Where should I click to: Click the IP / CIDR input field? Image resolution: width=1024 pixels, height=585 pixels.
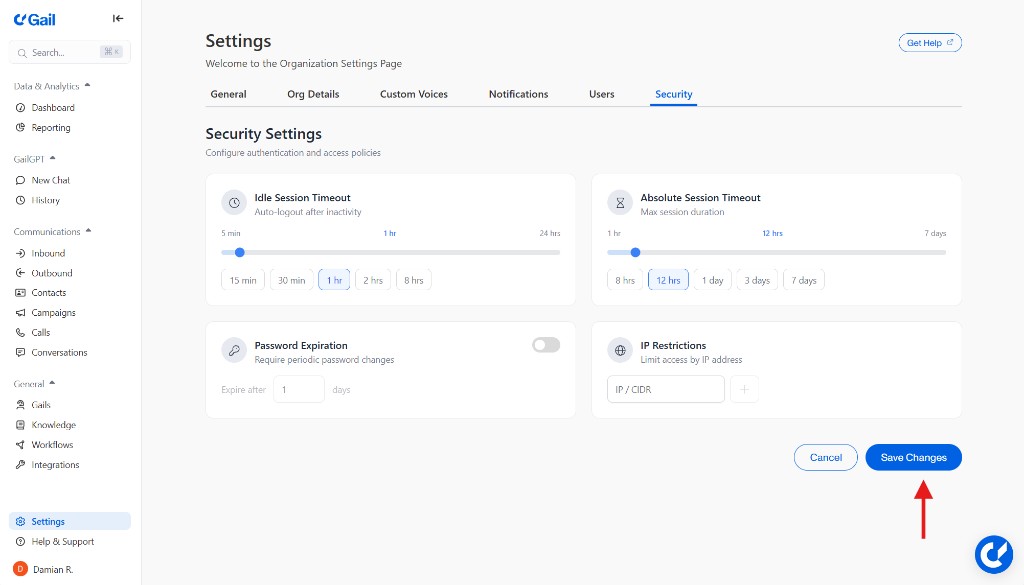665,390
